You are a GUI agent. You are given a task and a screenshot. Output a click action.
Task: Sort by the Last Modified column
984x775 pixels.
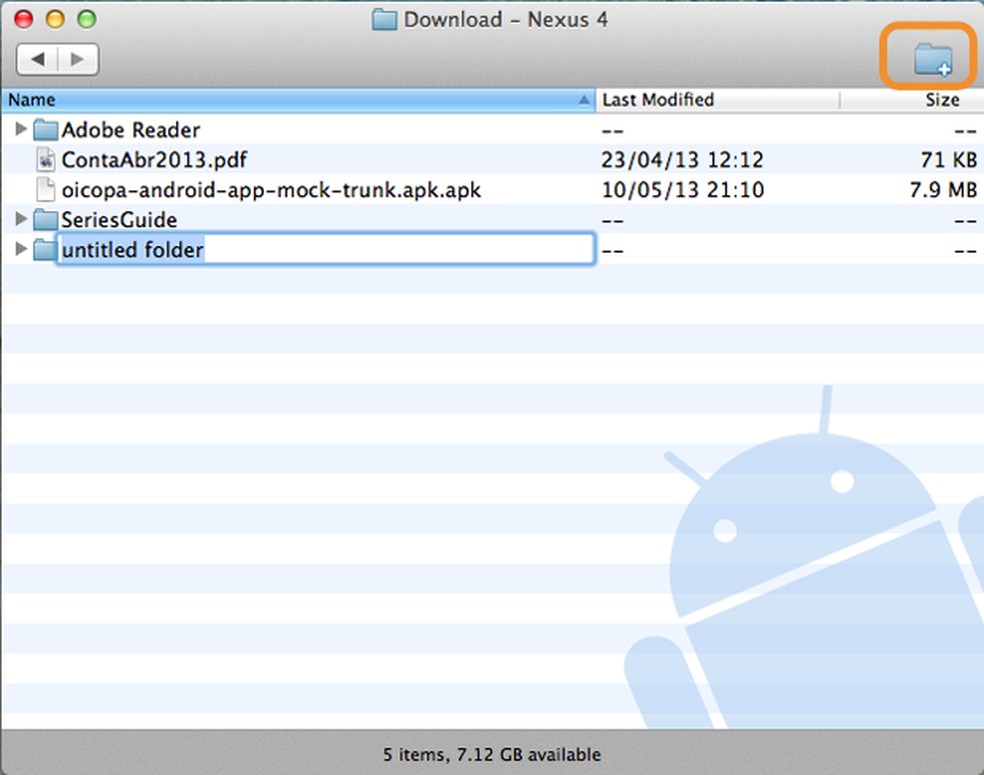tap(717, 100)
